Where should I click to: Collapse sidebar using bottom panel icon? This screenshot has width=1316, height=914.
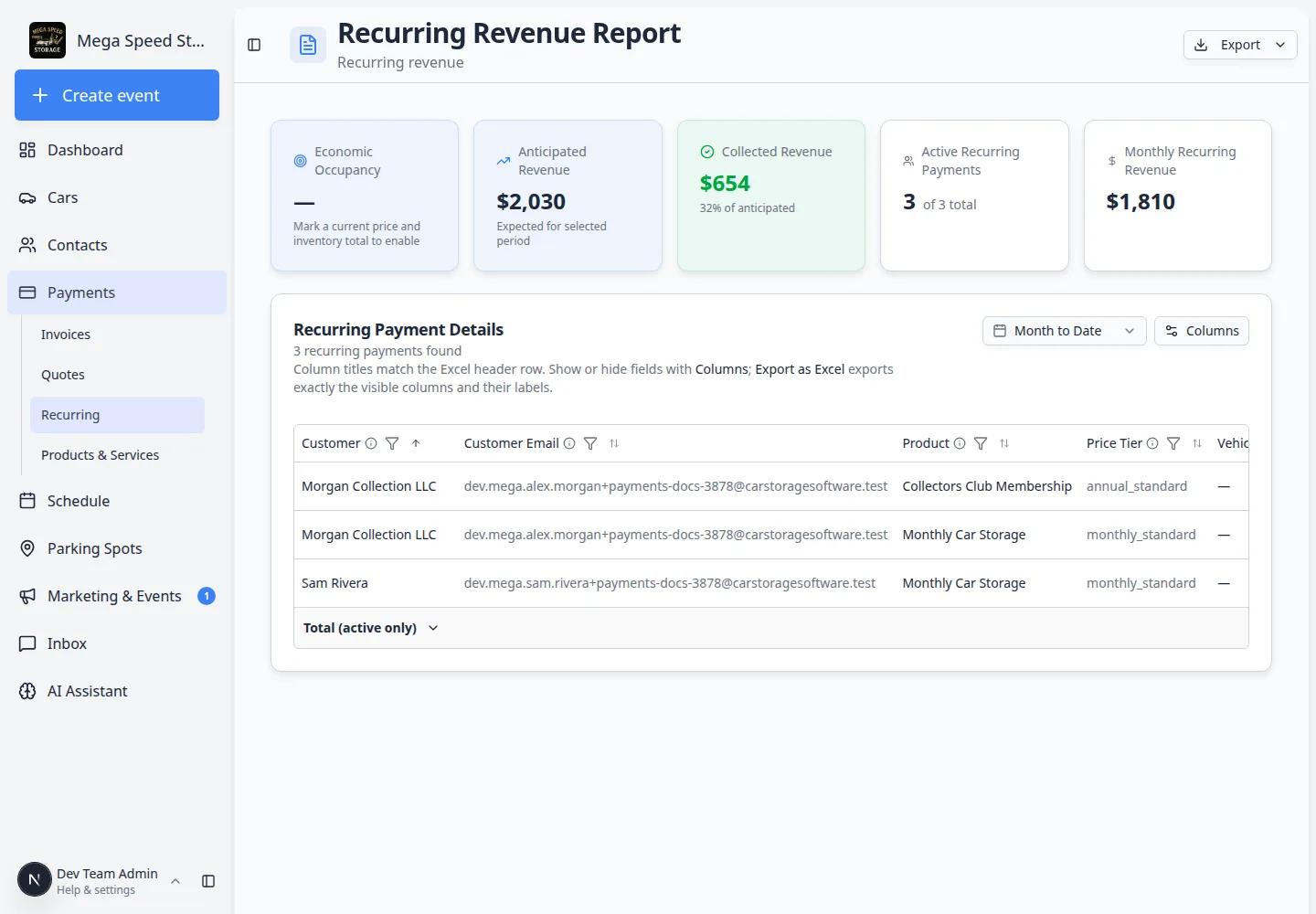208,881
